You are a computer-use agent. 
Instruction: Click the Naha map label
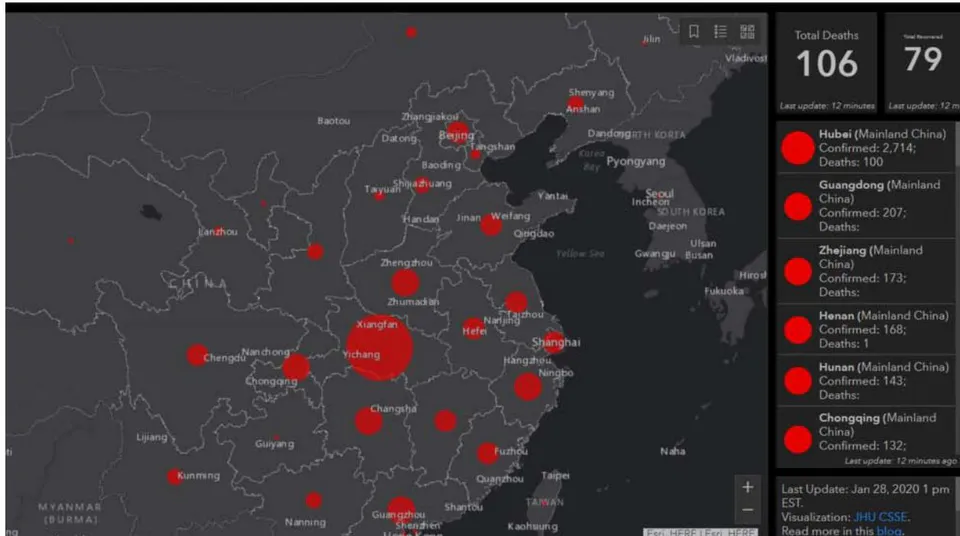672,451
